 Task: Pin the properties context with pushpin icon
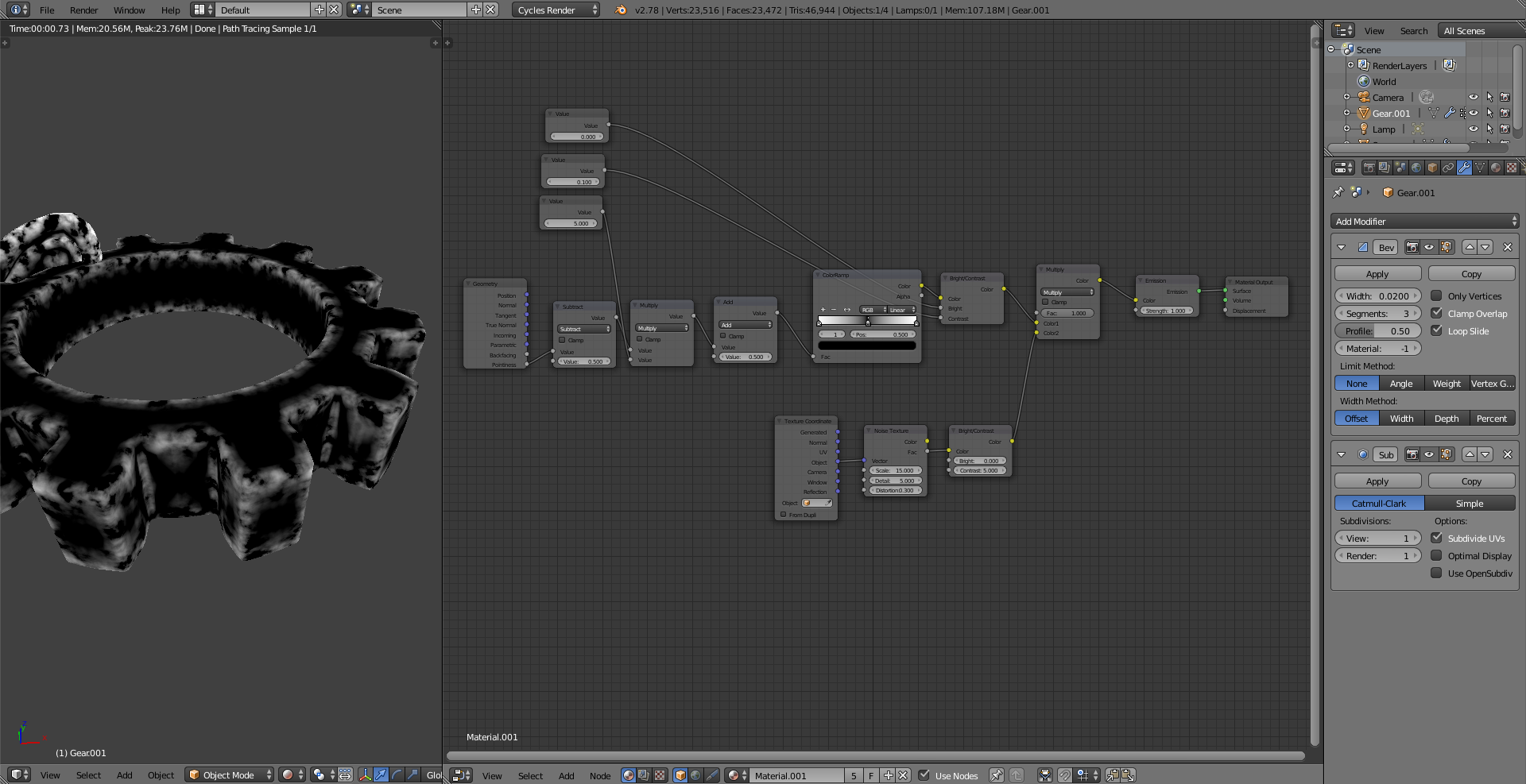point(1338,192)
